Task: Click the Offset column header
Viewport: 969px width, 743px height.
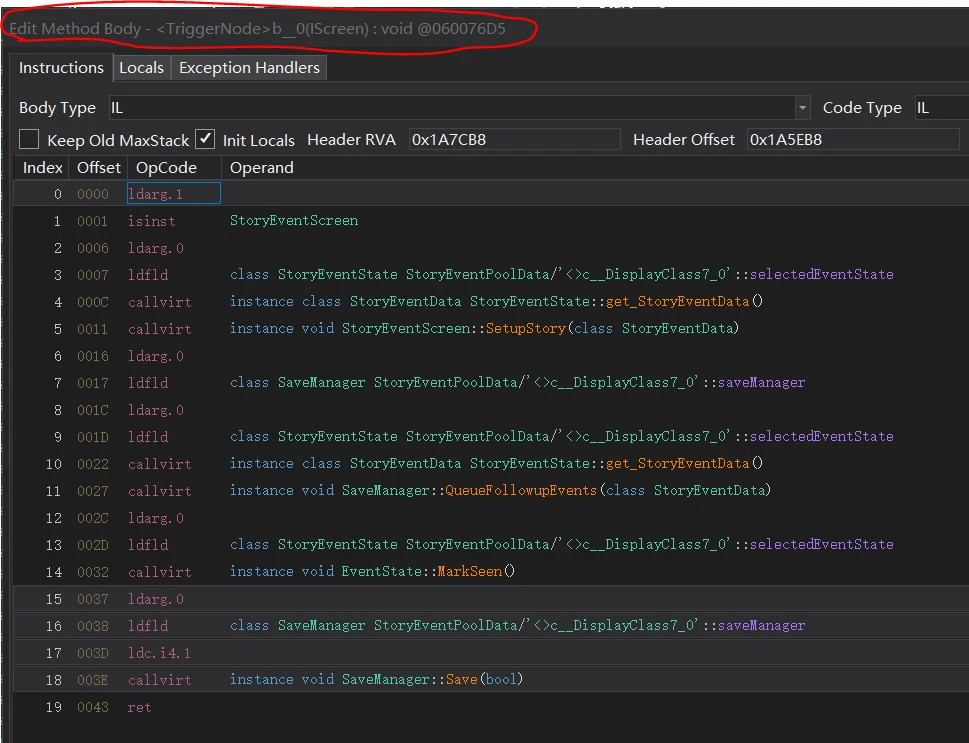Action: [98, 168]
